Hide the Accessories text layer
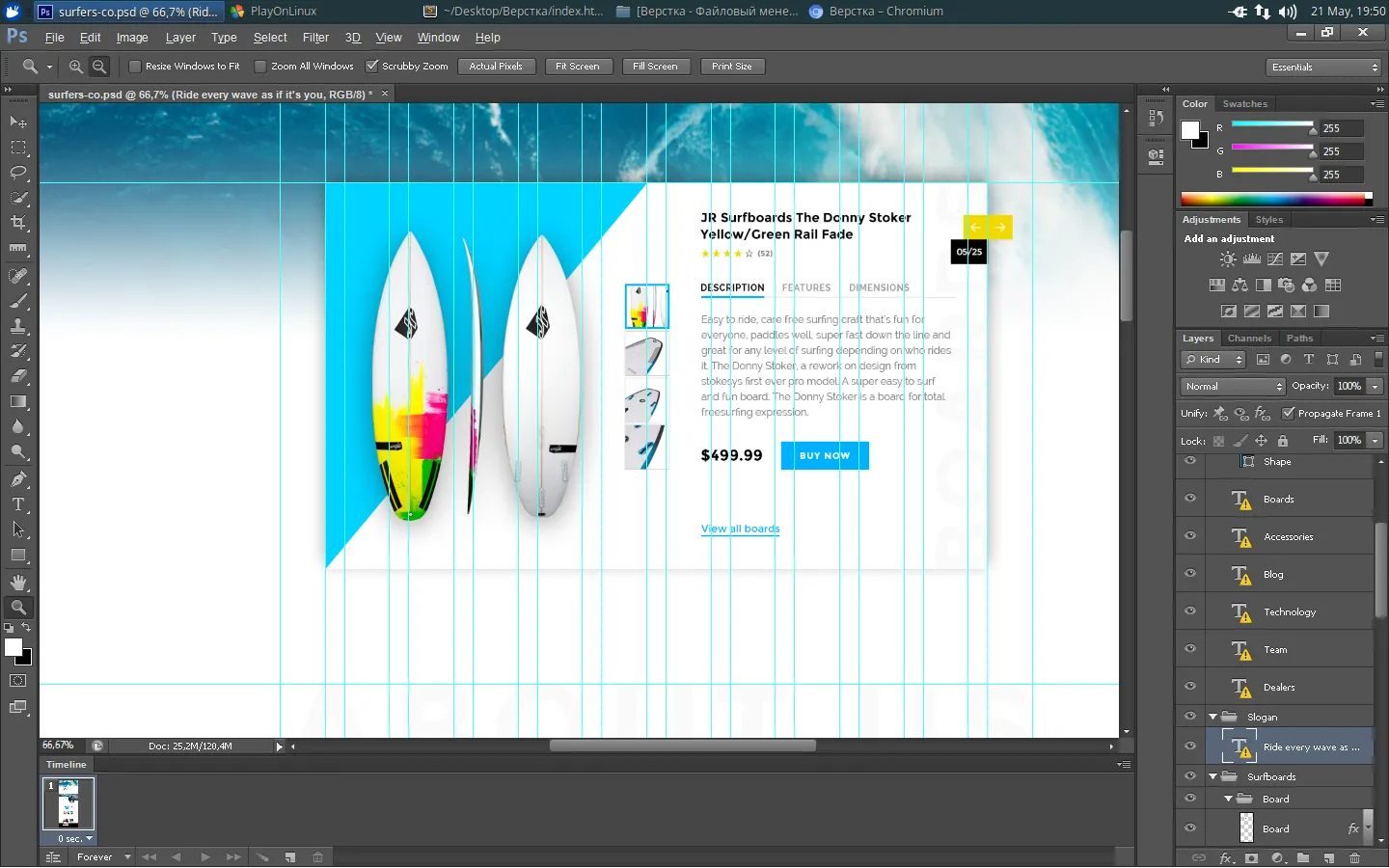 tap(1190, 536)
